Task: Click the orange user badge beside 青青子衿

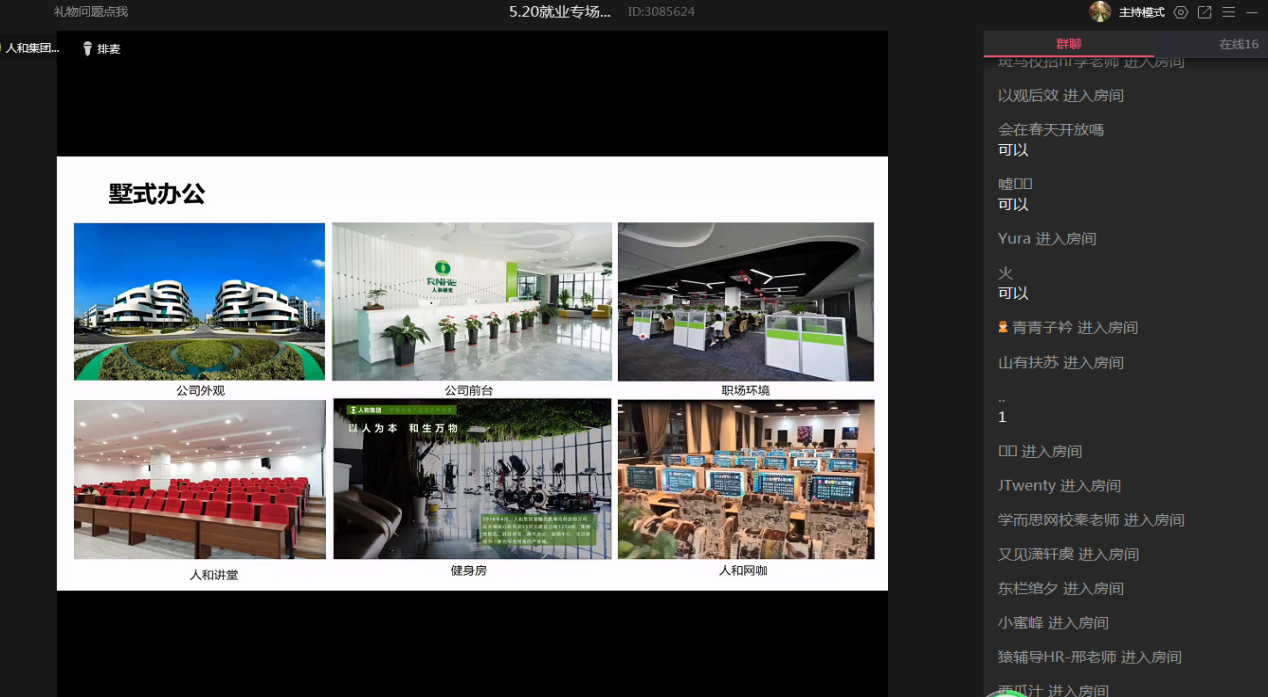Action: click(x=1003, y=327)
